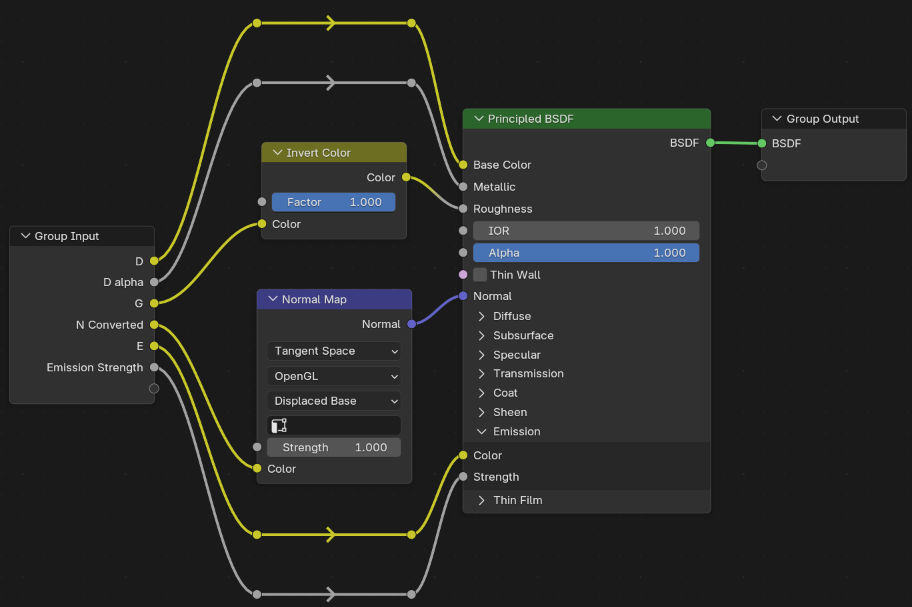Click the N Converted output socket

tap(154, 324)
